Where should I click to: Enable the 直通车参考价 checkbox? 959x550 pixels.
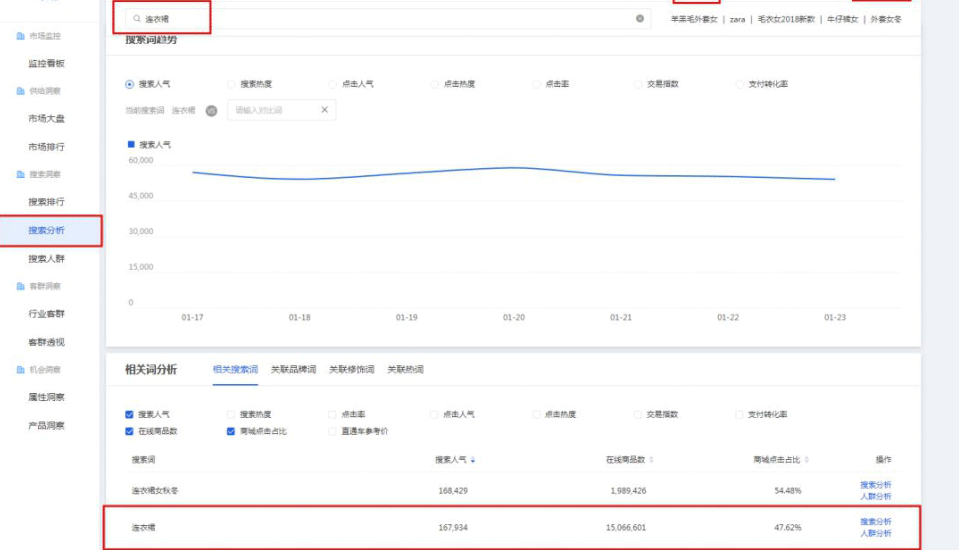[333, 432]
